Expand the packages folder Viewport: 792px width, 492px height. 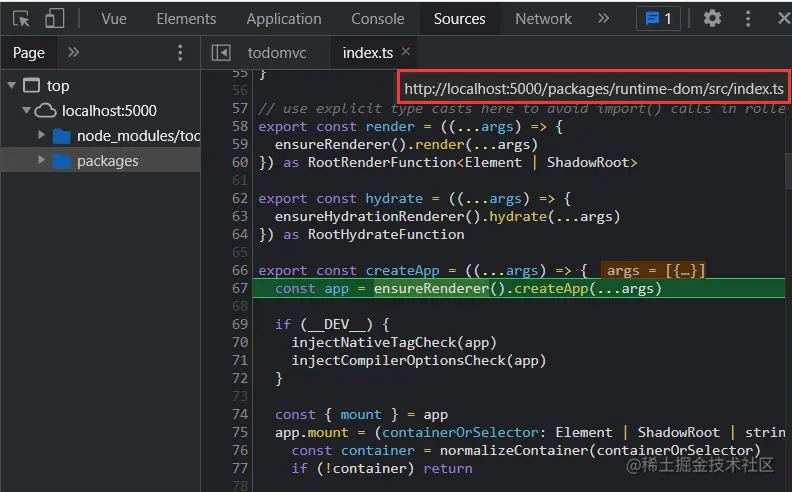point(41,160)
